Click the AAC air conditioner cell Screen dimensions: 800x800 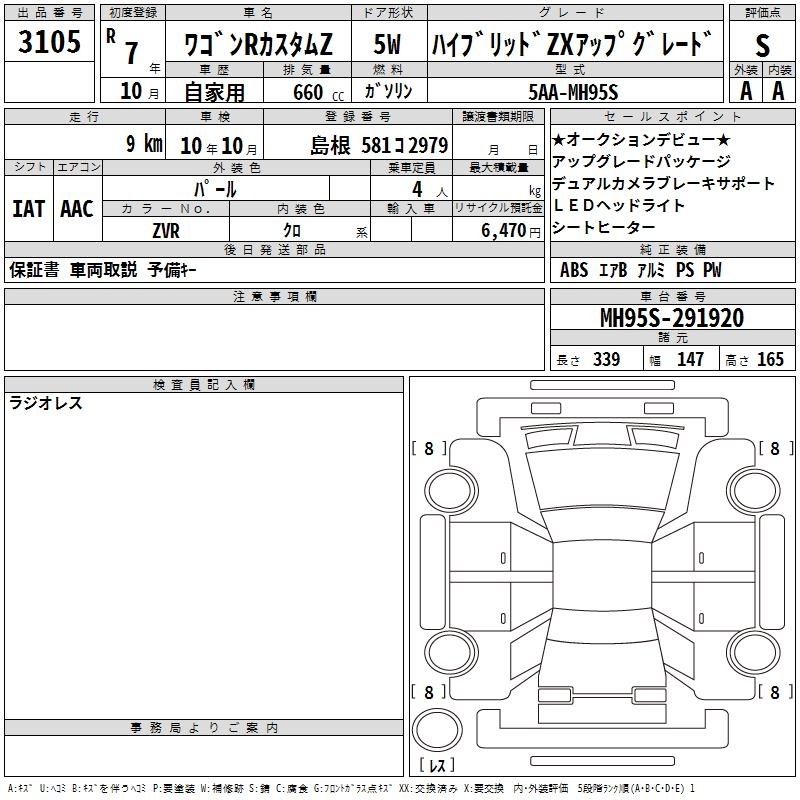coord(77,208)
